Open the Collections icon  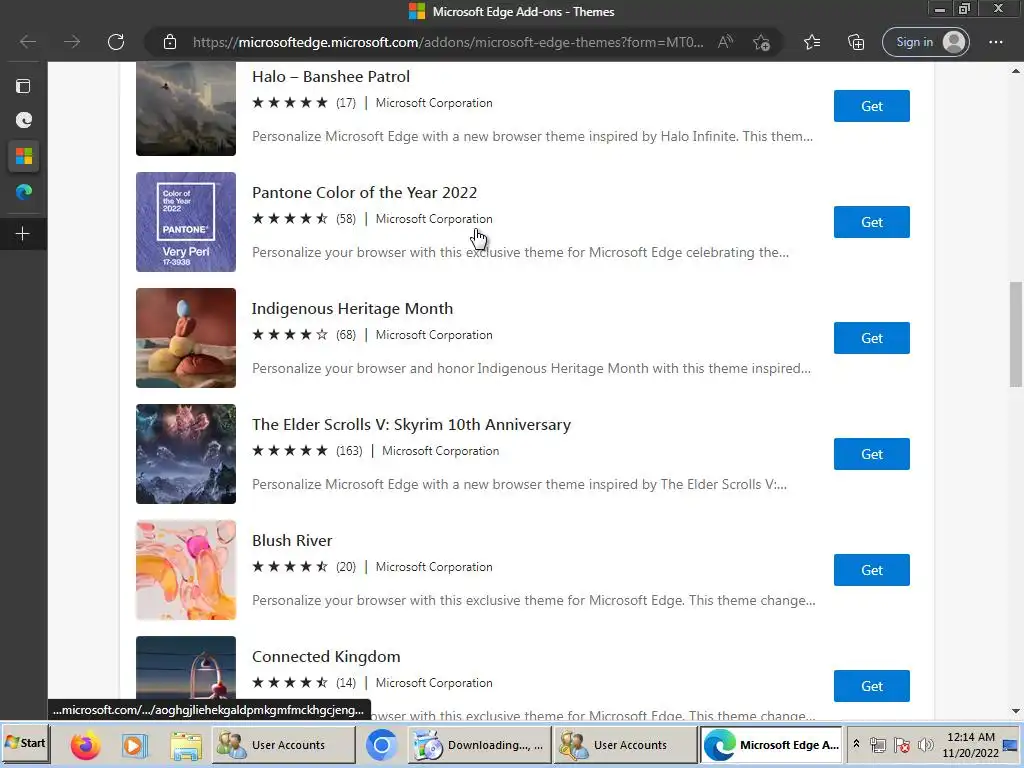tap(856, 42)
